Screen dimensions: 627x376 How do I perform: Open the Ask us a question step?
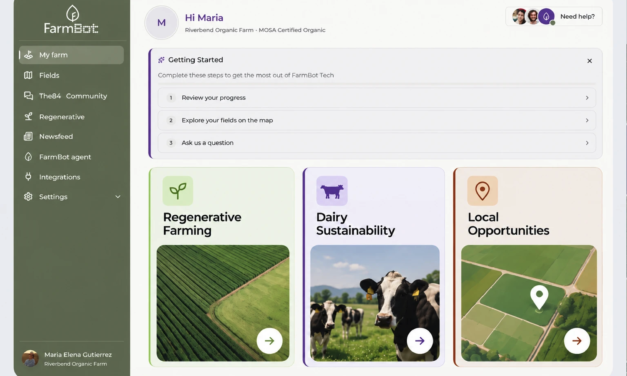pyautogui.click(x=377, y=143)
